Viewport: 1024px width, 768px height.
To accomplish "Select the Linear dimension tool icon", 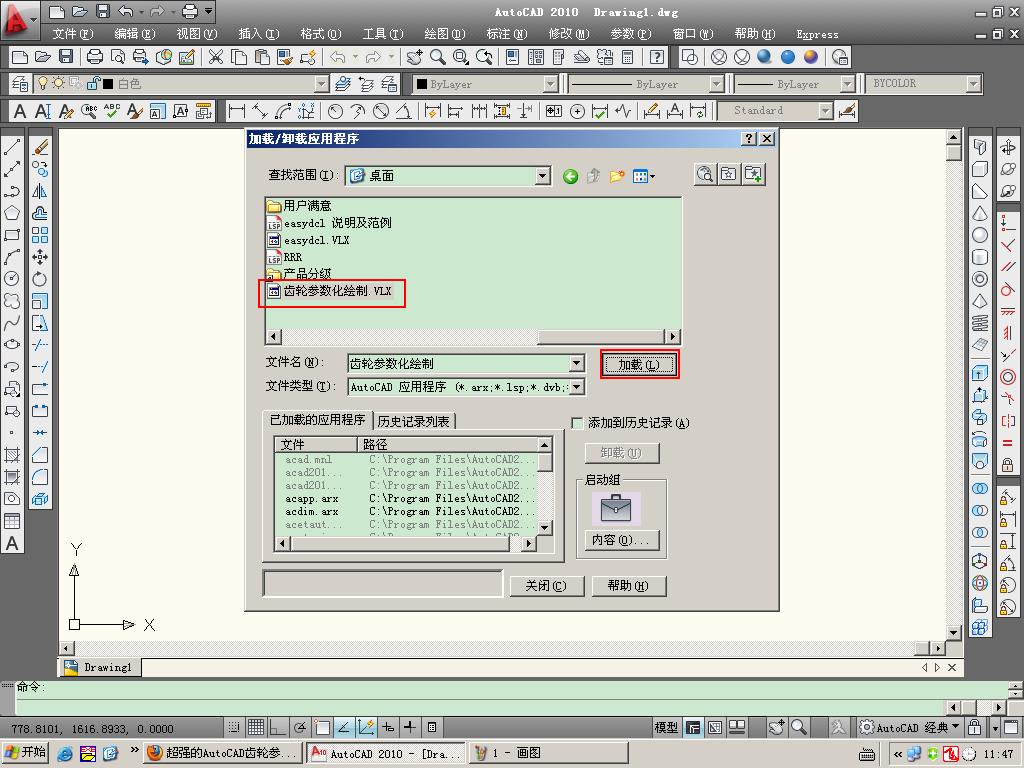I will point(236,111).
